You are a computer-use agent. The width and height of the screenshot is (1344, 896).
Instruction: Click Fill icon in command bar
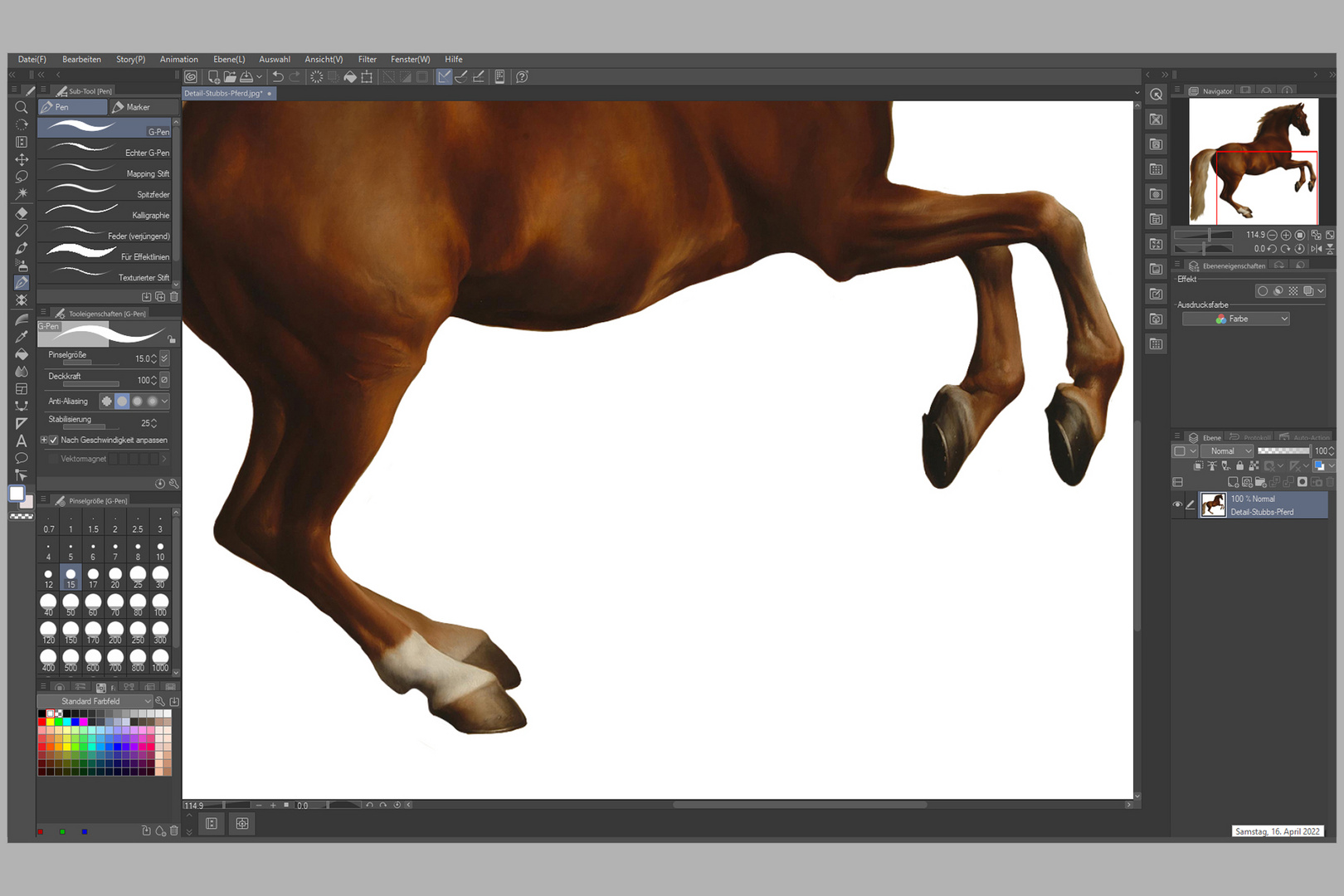[x=350, y=76]
